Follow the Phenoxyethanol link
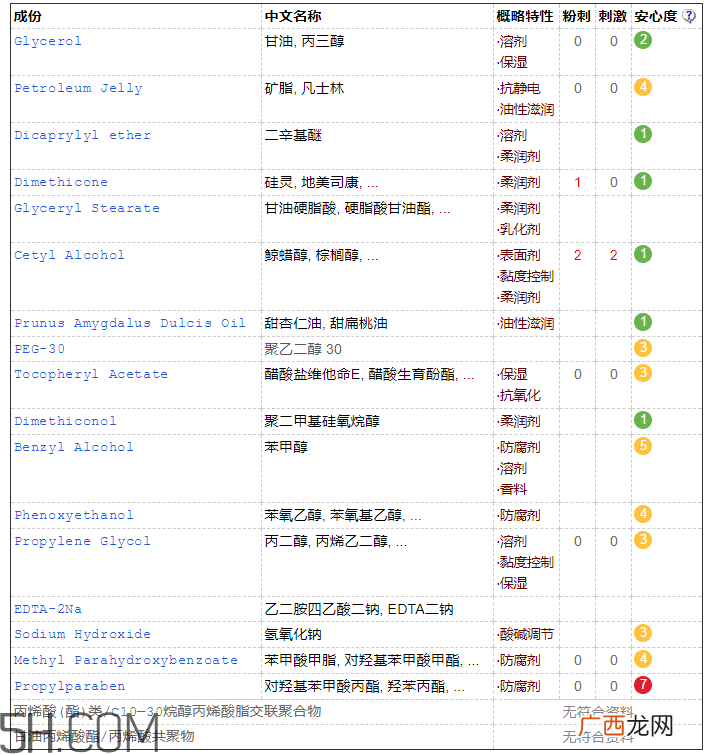Screen dimensions: 708x754 click(x=74, y=515)
